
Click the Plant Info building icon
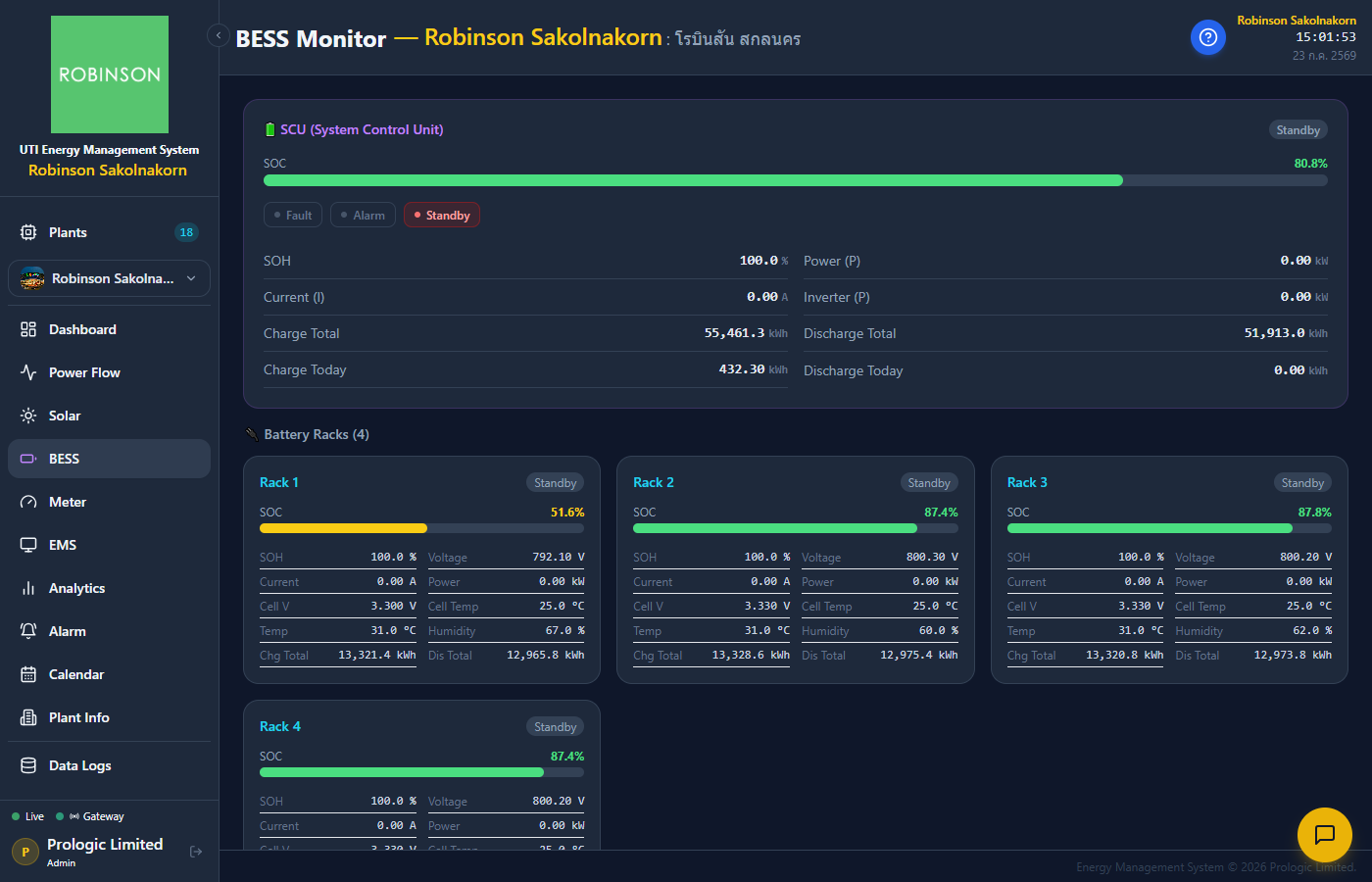[28, 717]
